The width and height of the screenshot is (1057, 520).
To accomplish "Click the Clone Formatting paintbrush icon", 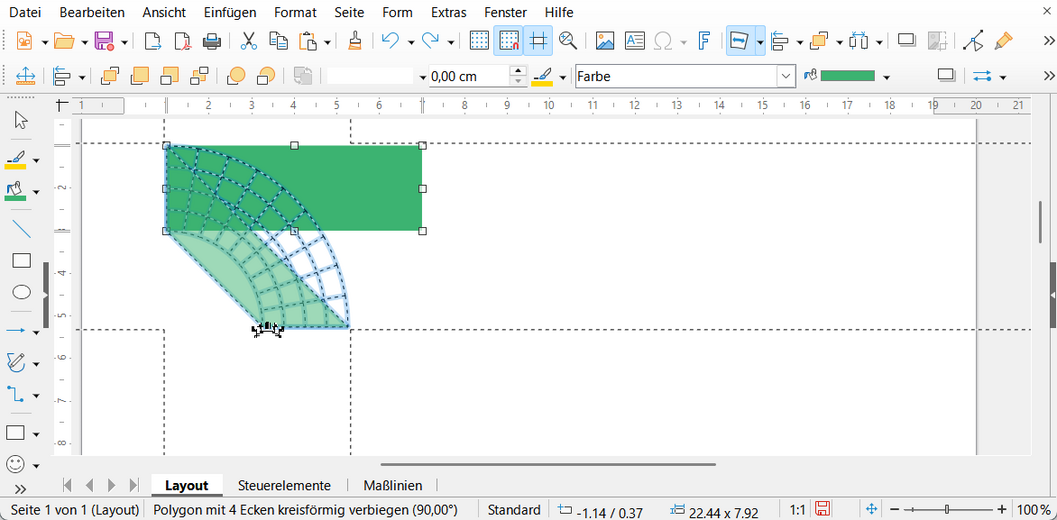I will pos(355,41).
